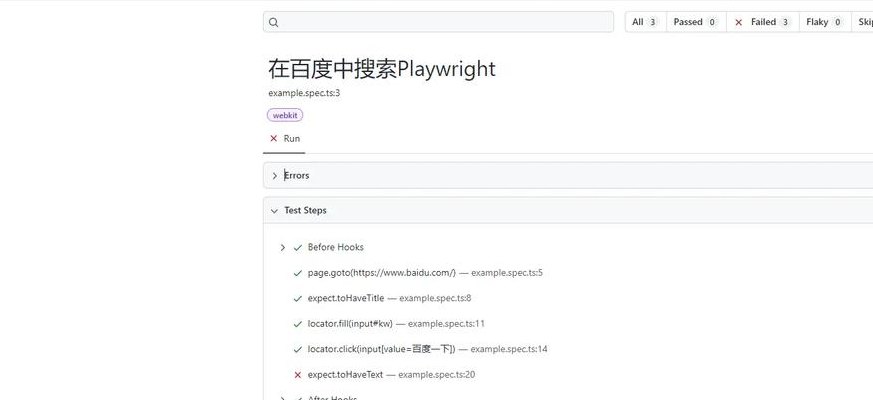Select page.goto(https://www.baidu.com/) step
Screen dimensions: 873x400
click(x=382, y=273)
